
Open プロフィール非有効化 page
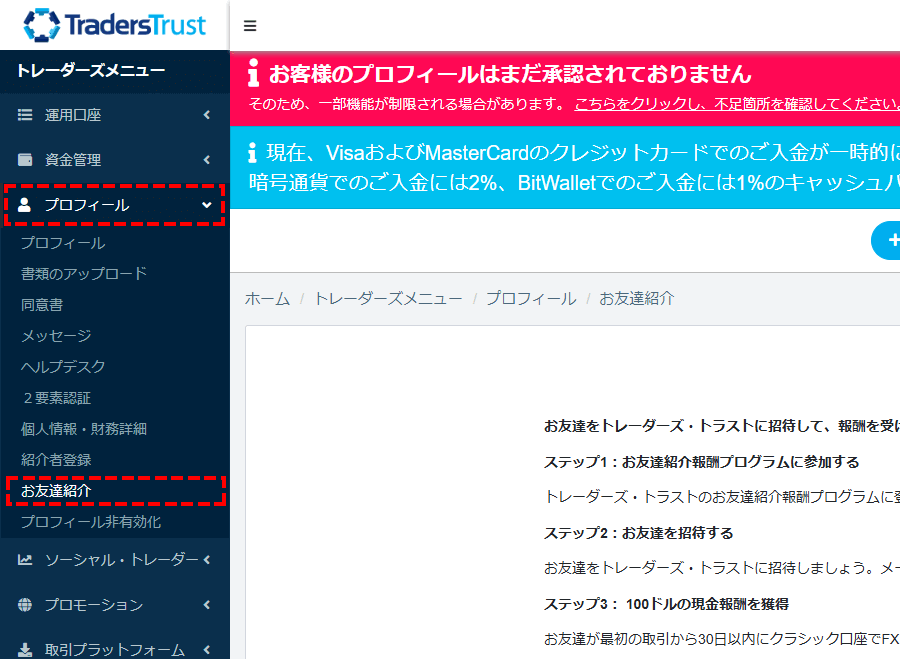[91, 522]
